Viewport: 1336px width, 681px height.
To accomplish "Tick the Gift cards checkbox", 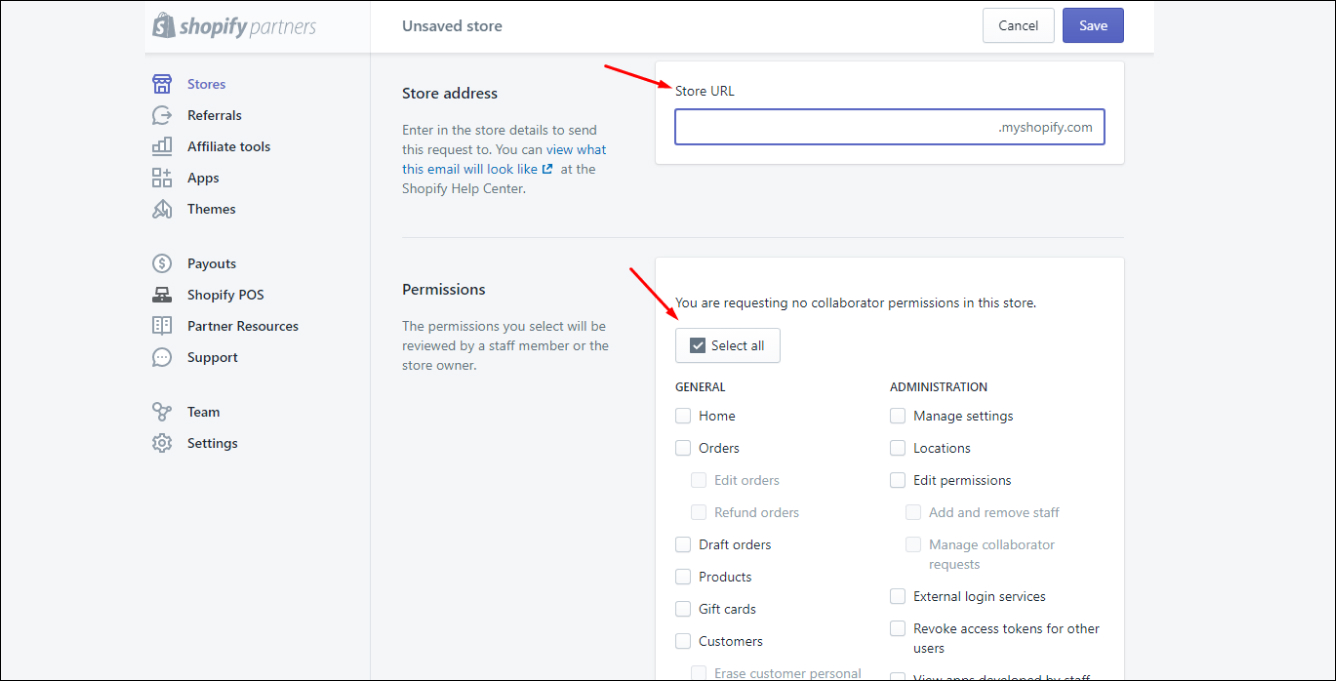I will [683, 609].
